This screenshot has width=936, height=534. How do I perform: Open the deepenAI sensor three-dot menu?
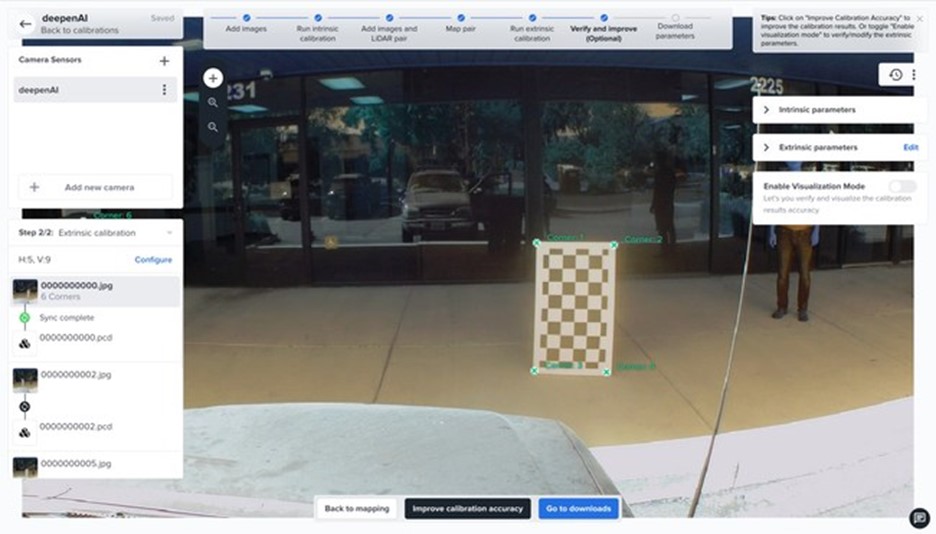tap(164, 90)
